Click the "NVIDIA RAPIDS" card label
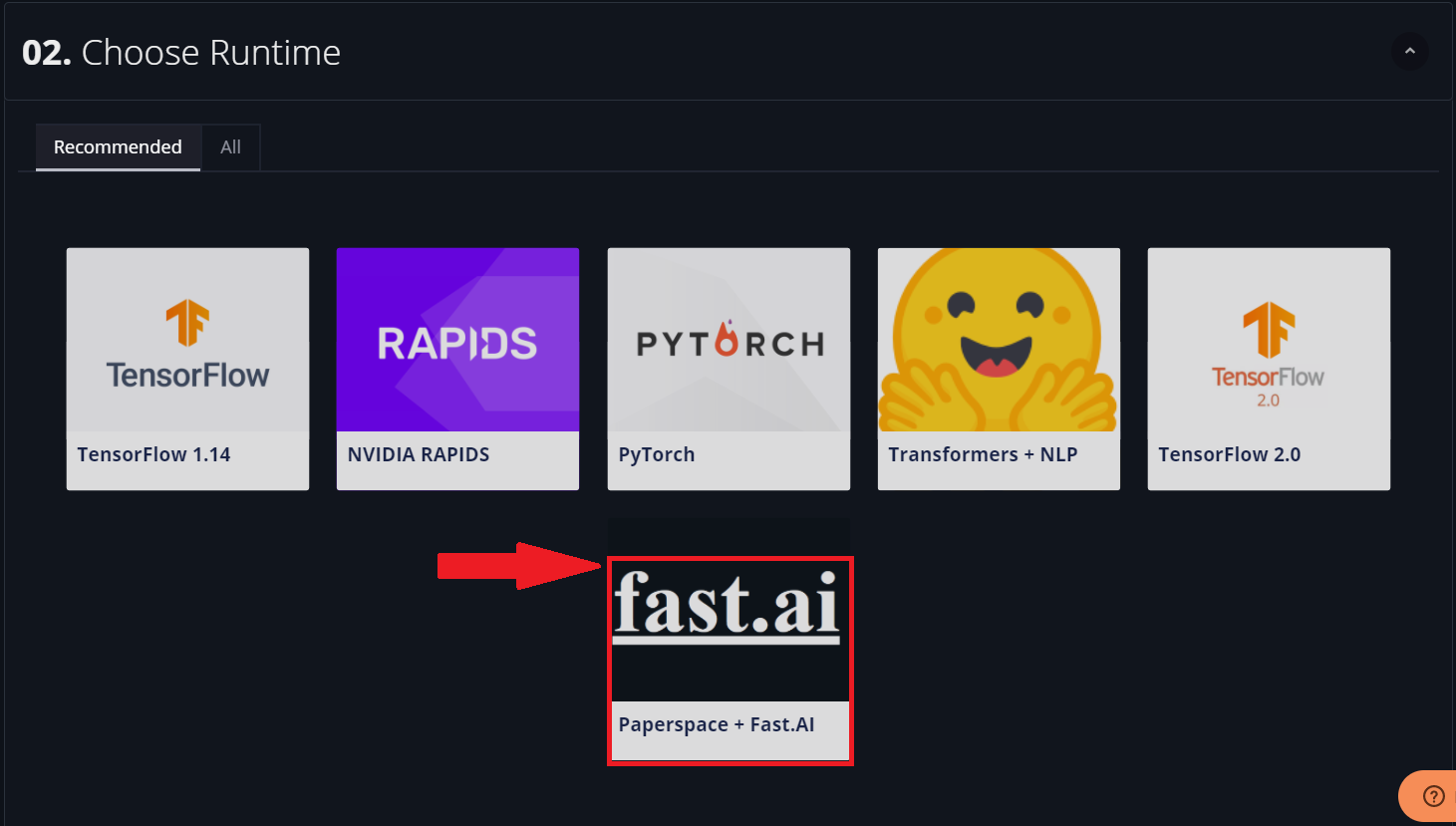The image size is (1456, 826). [419, 455]
